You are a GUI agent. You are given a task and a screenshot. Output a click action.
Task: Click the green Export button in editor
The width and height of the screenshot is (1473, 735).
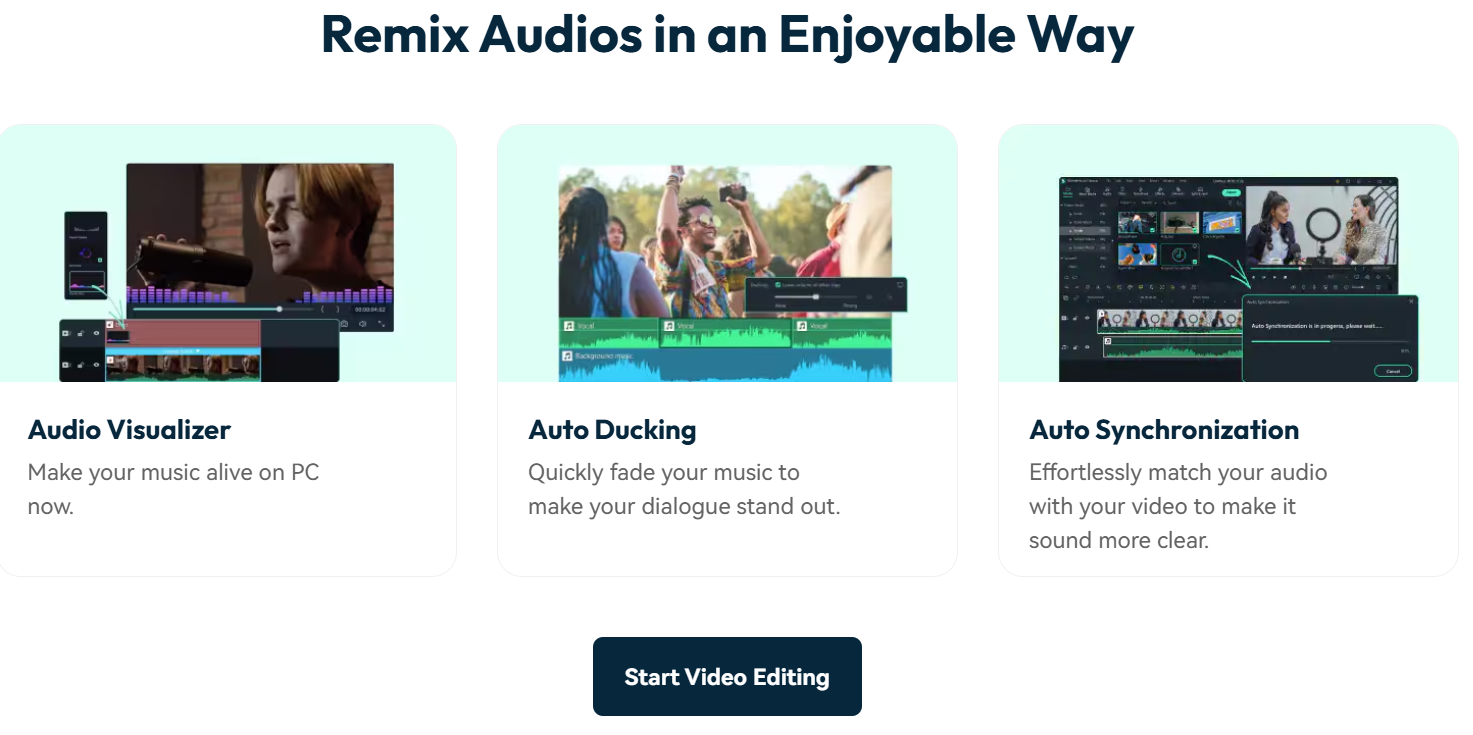coord(1231,192)
